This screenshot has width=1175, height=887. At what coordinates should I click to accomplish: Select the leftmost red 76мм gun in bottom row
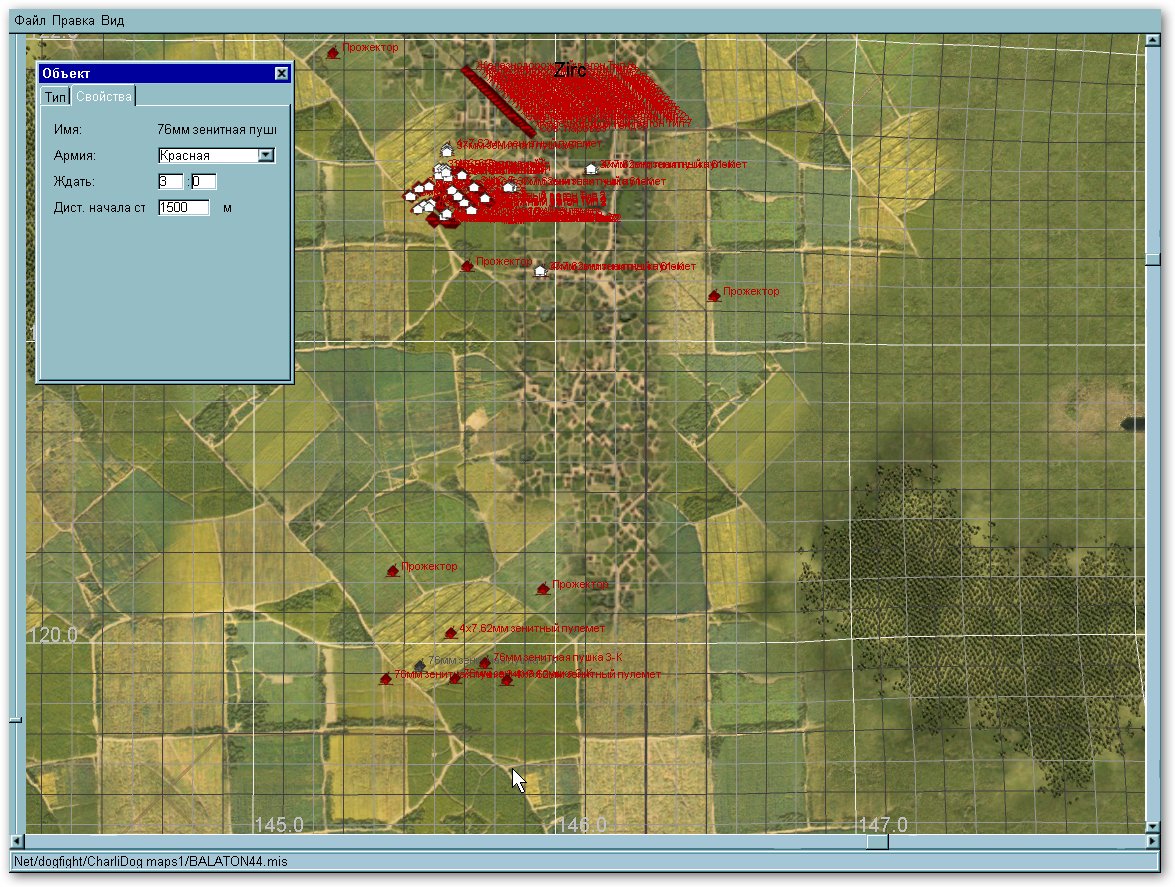pyautogui.click(x=385, y=679)
